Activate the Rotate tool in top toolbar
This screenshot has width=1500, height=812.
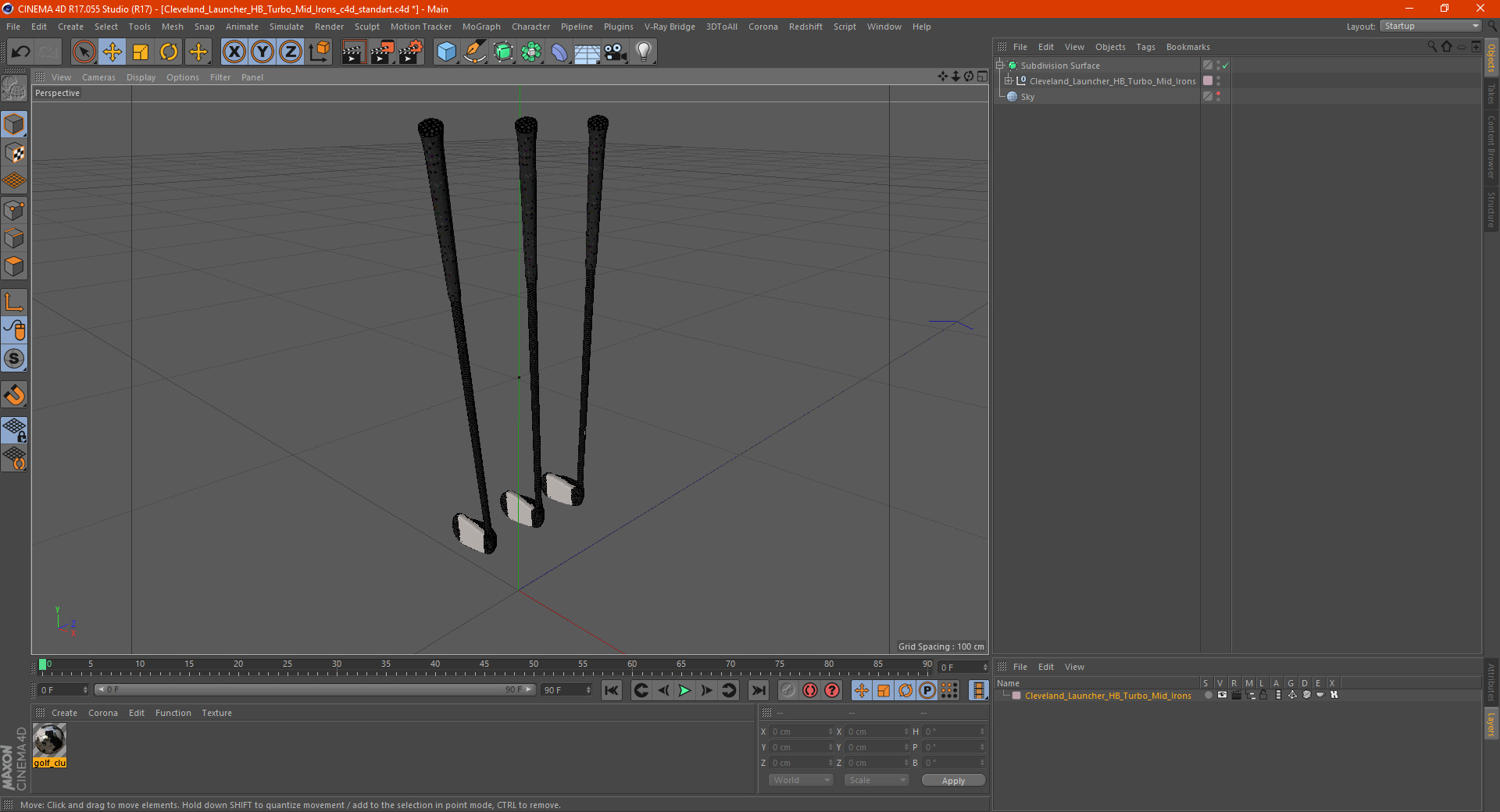[x=169, y=52]
